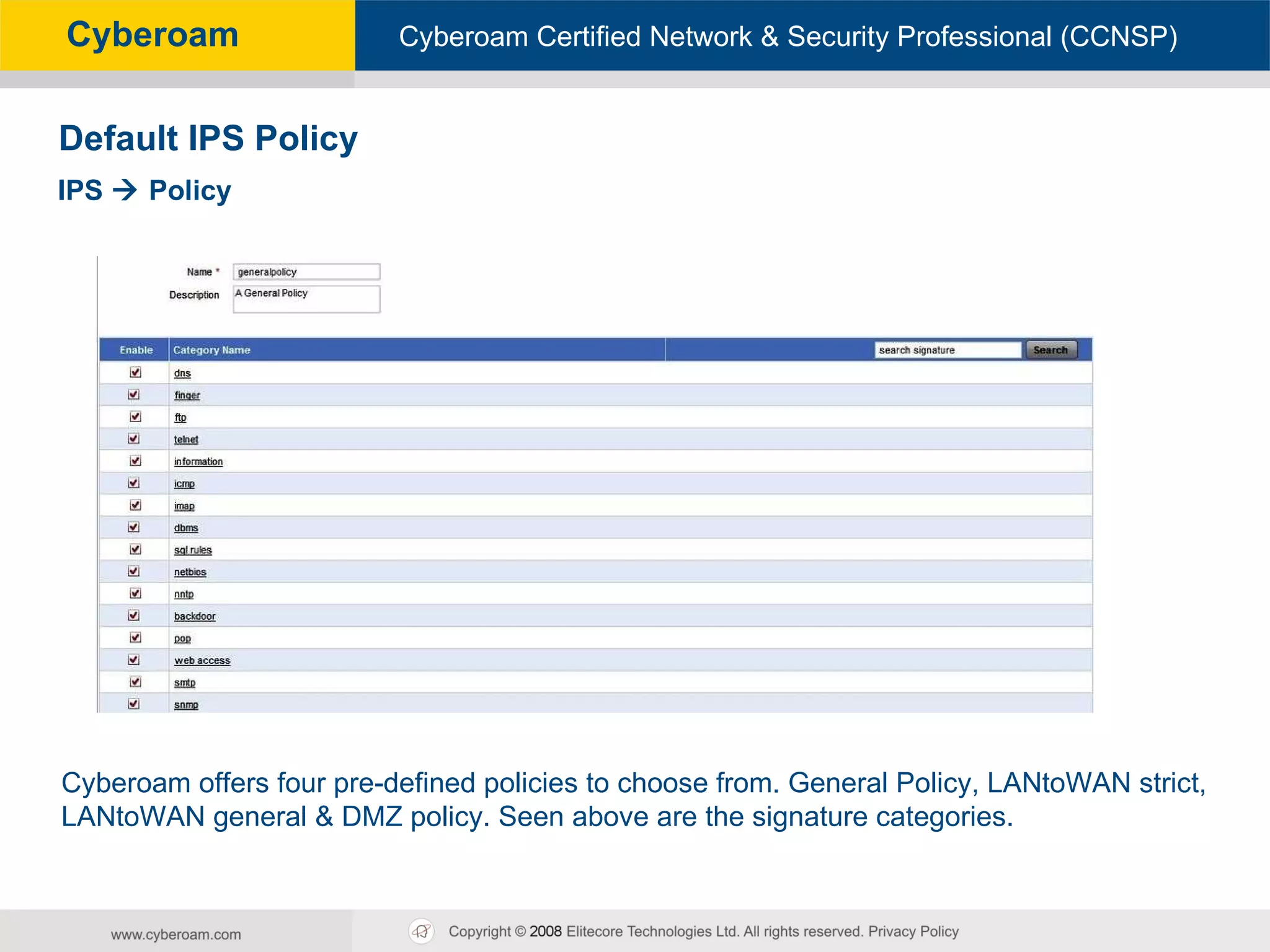1270x952 pixels.
Task: Open the telnet category link
Action: pos(186,439)
